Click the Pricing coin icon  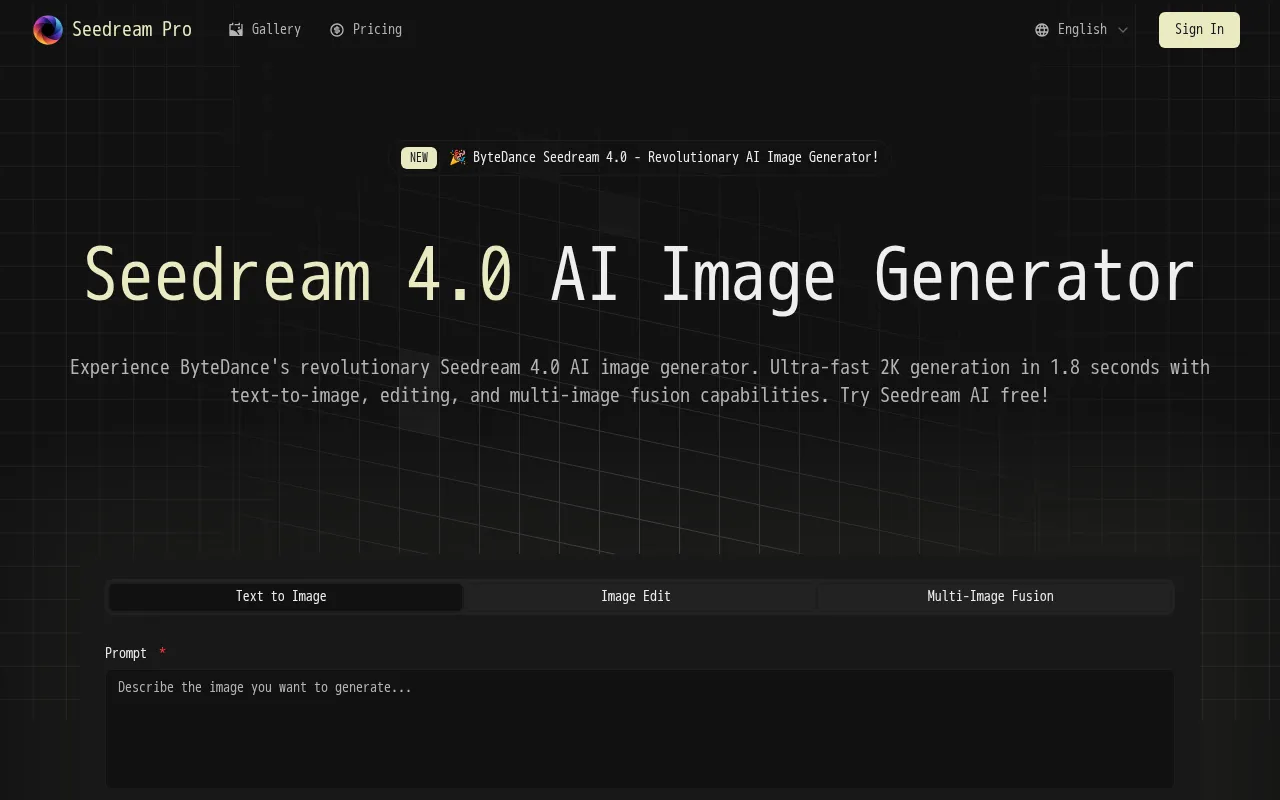(337, 30)
